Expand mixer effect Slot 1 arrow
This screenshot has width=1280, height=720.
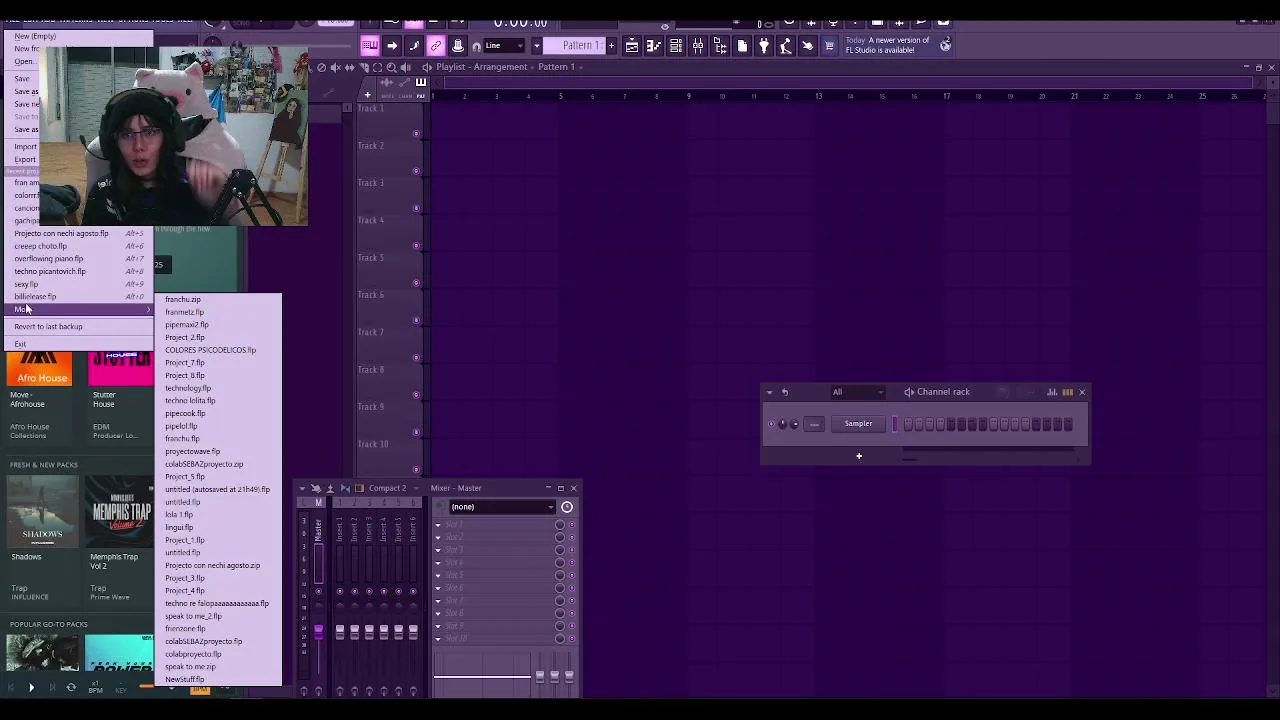coord(437,525)
